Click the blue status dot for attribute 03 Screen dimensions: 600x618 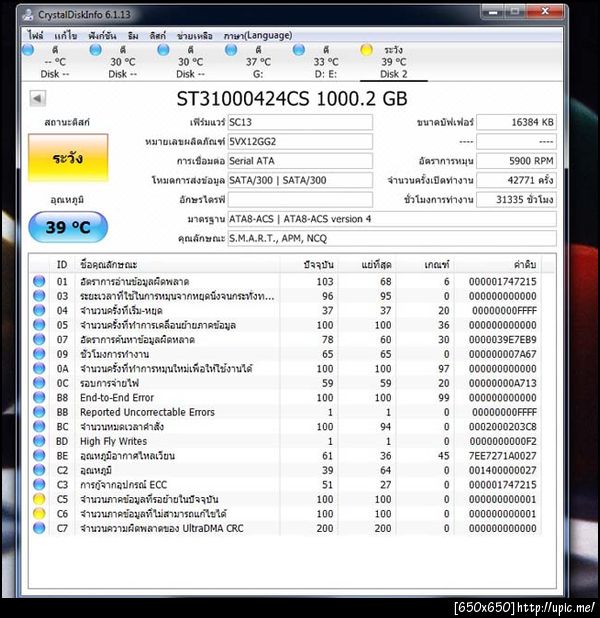click(x=39, y=296)
